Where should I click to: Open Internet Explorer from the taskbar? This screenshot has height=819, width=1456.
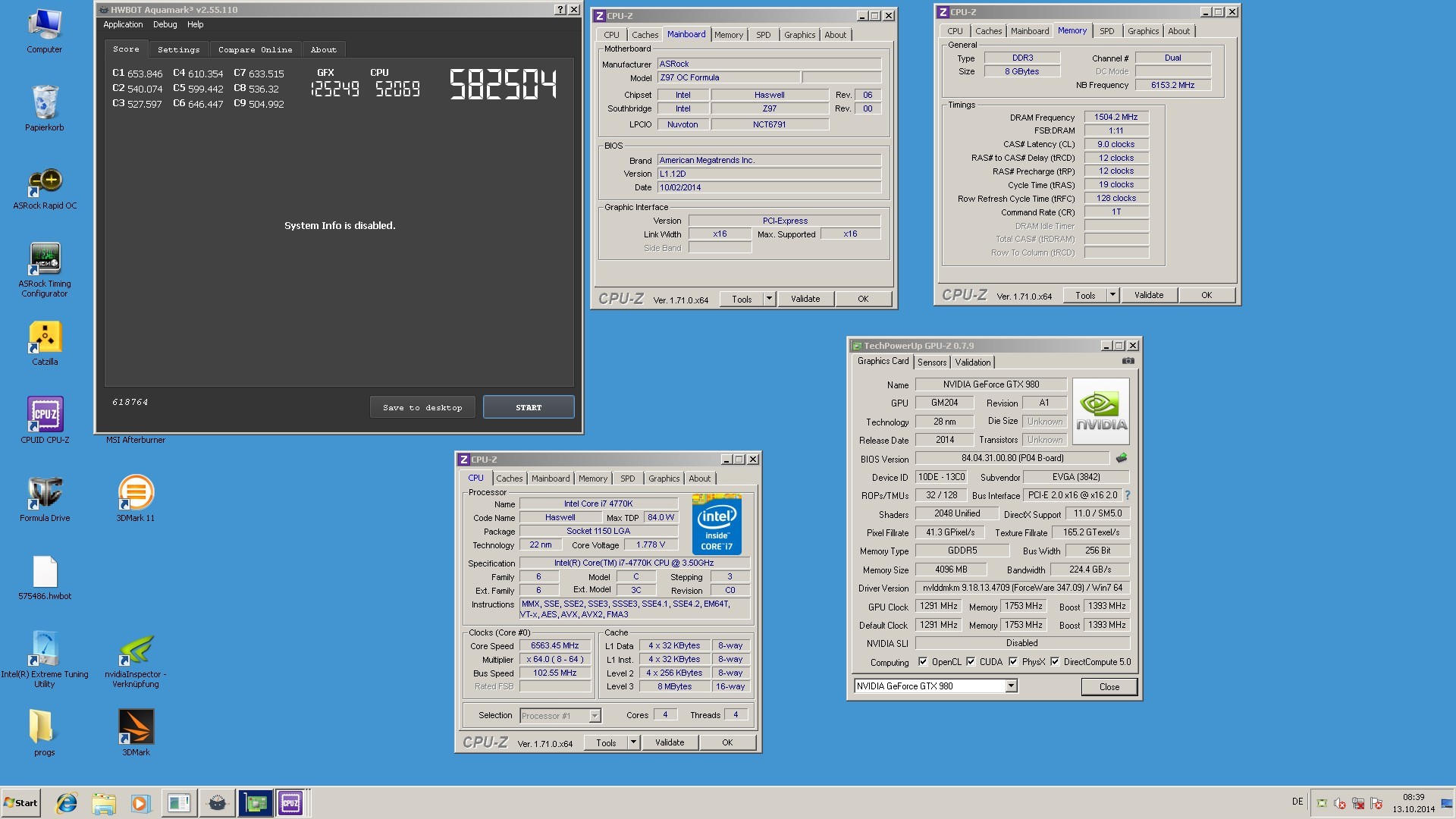click(x=67, y=803)
